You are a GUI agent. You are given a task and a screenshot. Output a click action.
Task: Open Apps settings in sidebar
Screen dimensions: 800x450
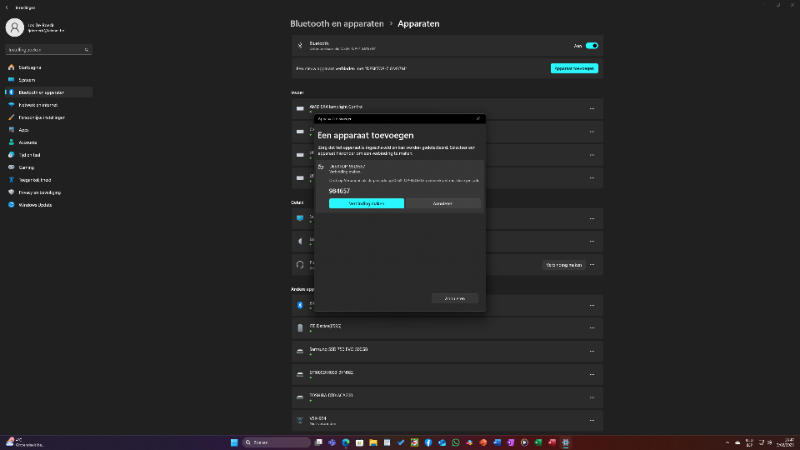24,129
